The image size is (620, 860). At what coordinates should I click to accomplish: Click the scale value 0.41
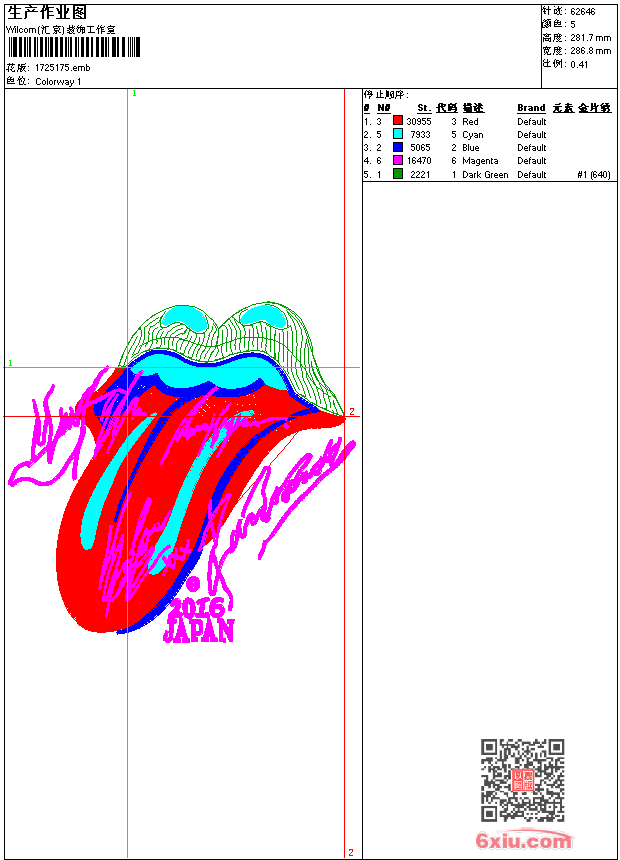pyautogui.click(x=579, y=65)
